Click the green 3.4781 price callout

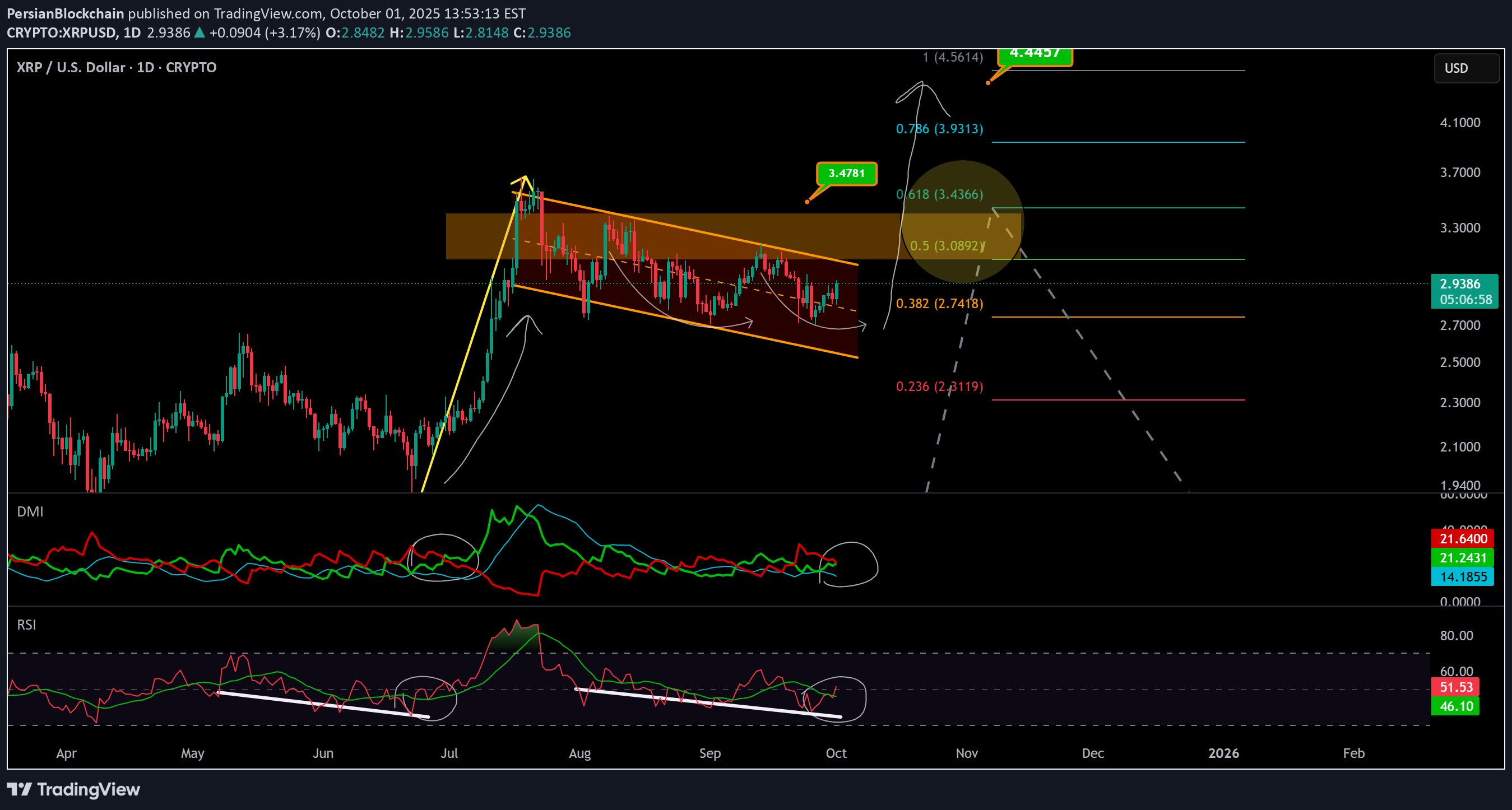(x=846, y=174)
